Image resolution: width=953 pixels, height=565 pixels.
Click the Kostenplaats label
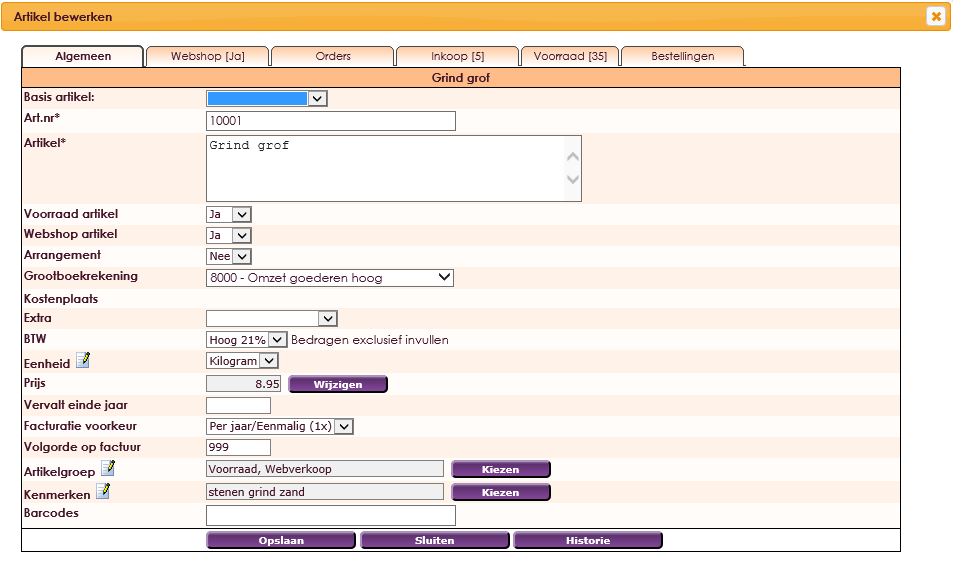[61, 299]
